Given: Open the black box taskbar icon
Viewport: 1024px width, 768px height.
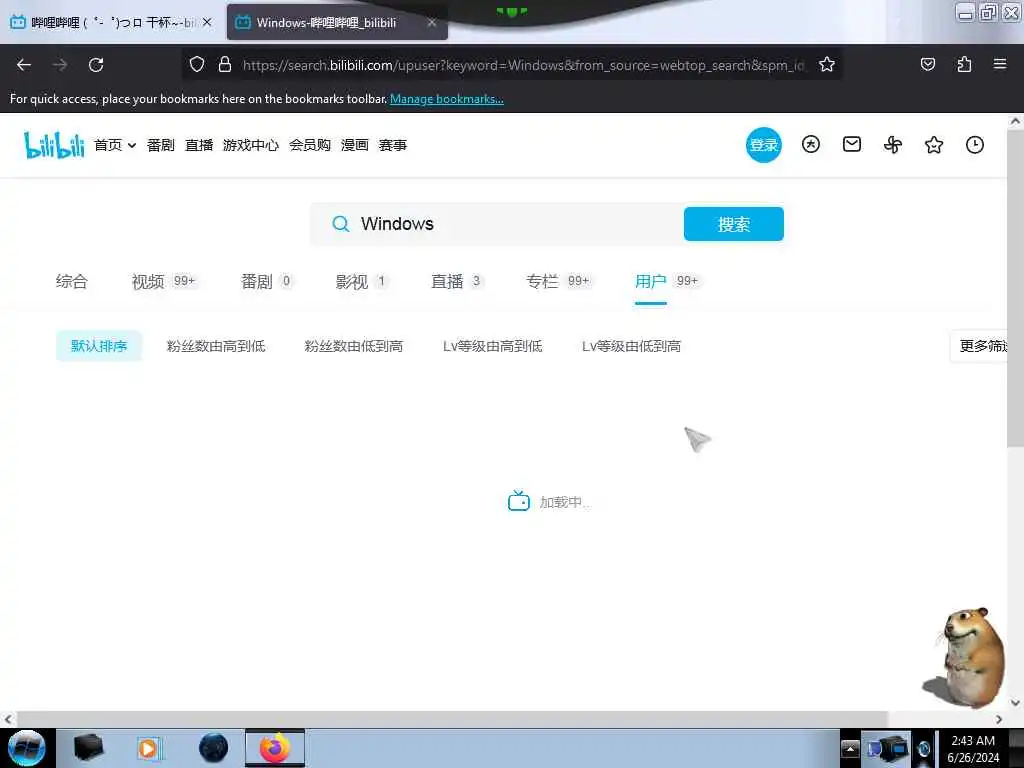Looking at the screenshot, I should point(88,748).
